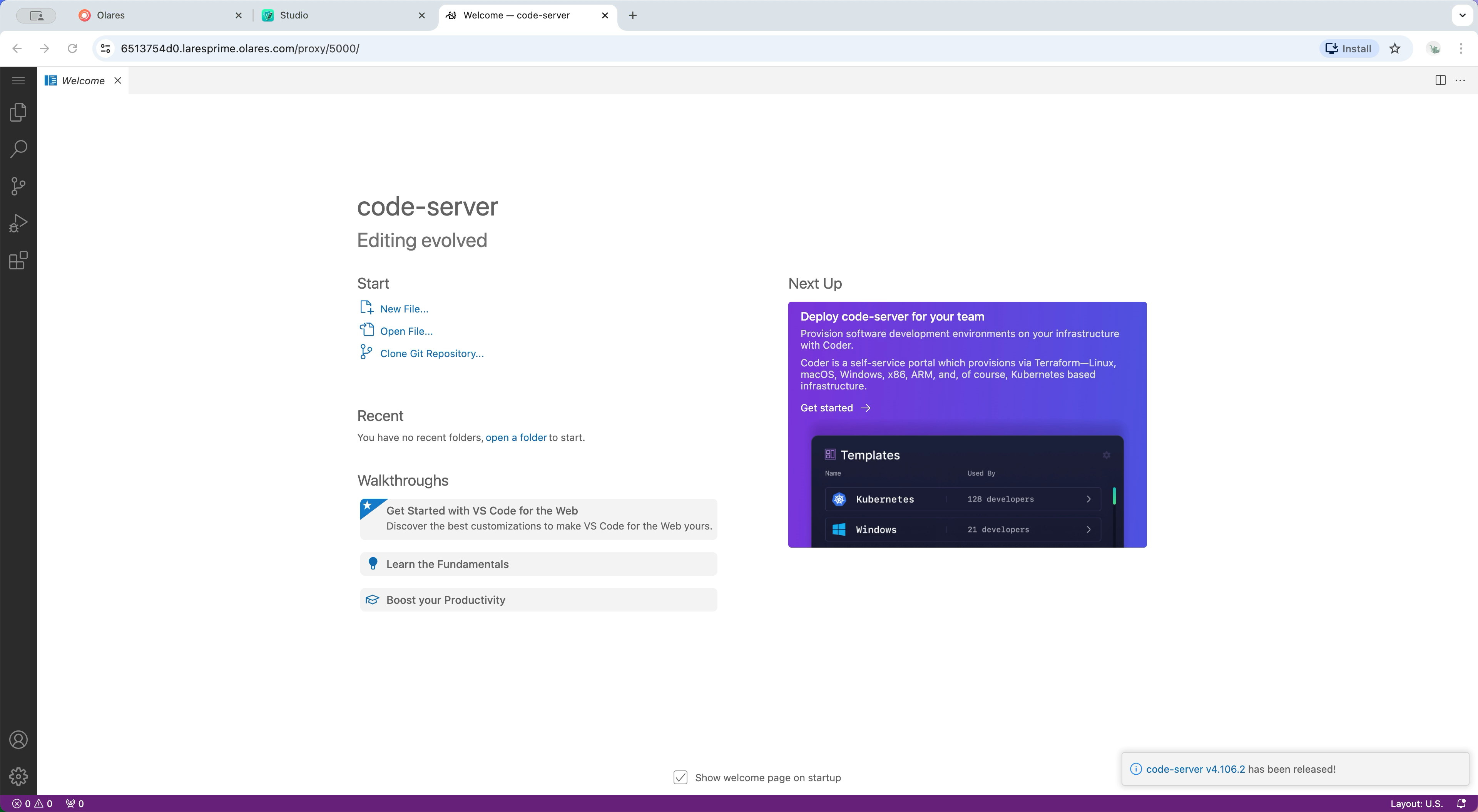Open the Explorer icon in activity bar
This screenshot has width=1478, height=812.
[18, 112]
